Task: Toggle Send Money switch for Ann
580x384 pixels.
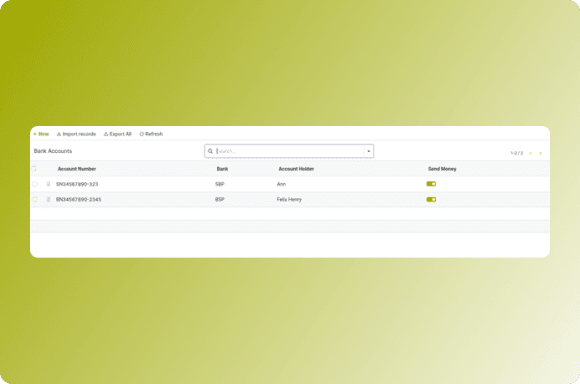Action: pyautogui.click(x=431, y=184)
